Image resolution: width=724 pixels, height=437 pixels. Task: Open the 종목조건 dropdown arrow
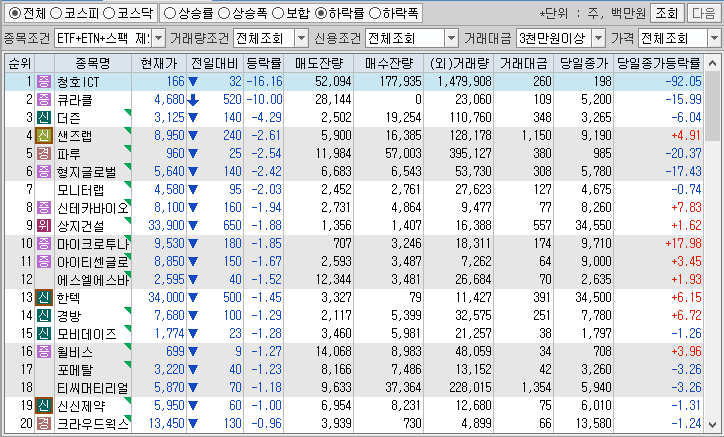[158, 38]
